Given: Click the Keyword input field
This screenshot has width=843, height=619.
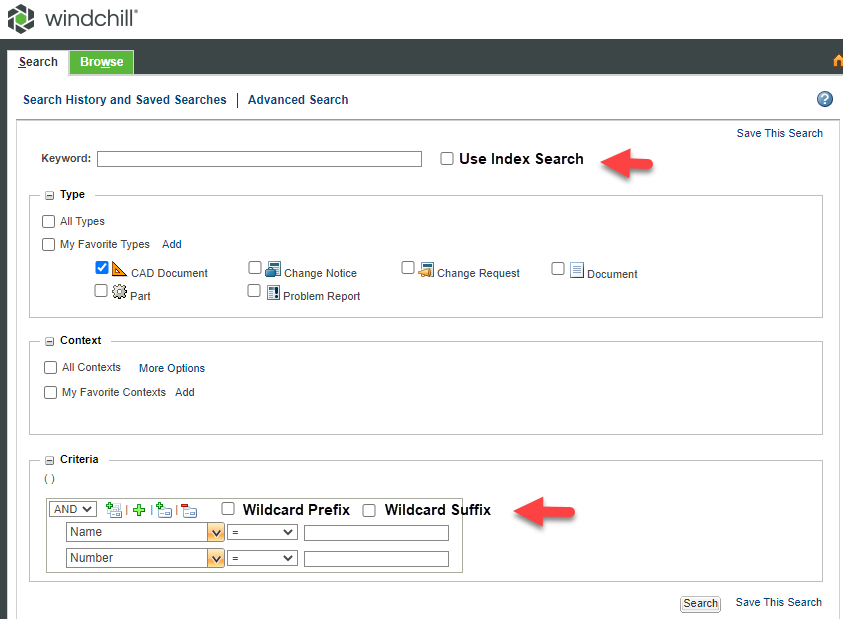Looking at the screenshot, I should click(x=259, y=158).
